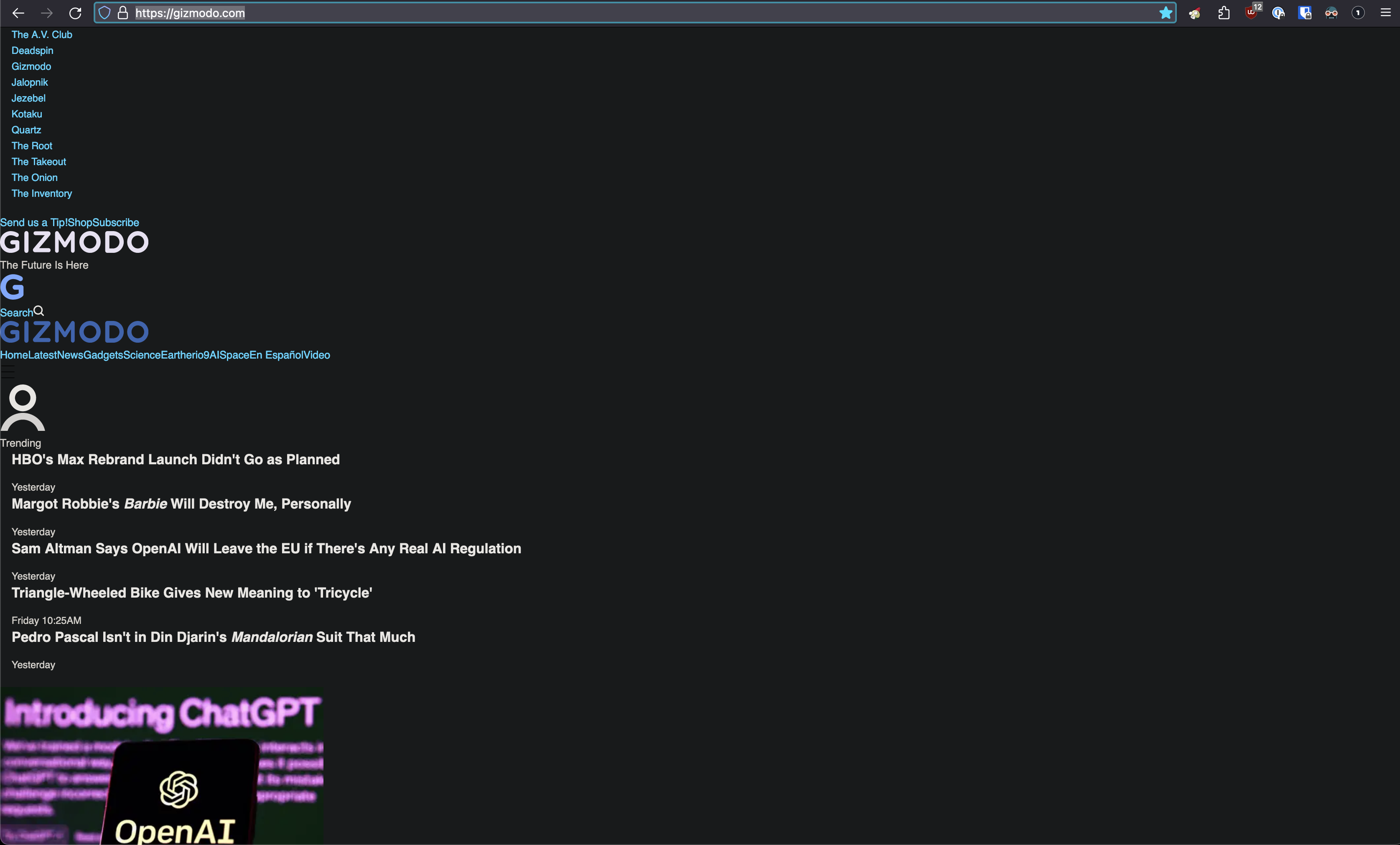Open the Firefox application menu

1386,13
